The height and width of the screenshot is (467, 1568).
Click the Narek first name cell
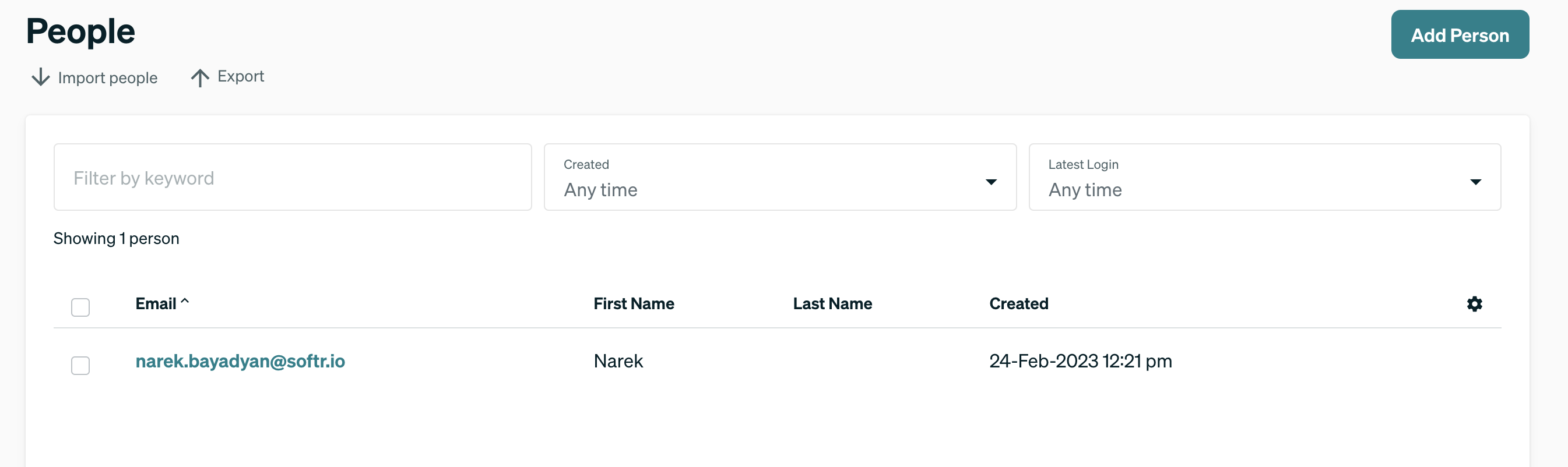coord(618,361)
